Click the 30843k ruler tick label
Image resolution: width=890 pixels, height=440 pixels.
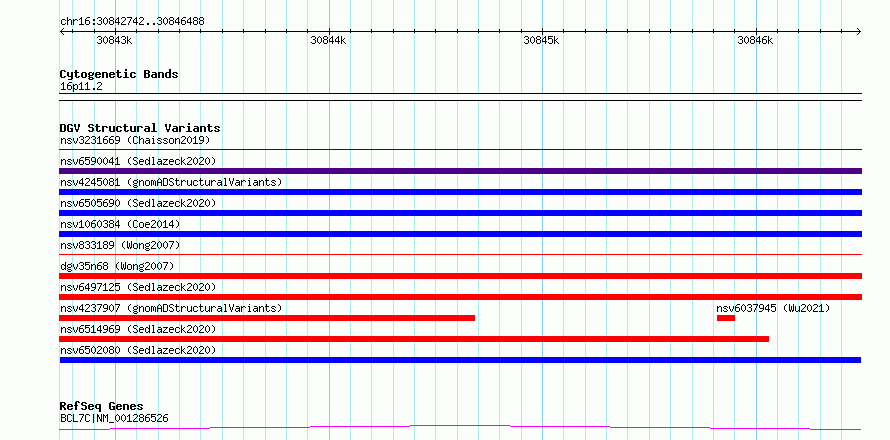pos(115,40)
